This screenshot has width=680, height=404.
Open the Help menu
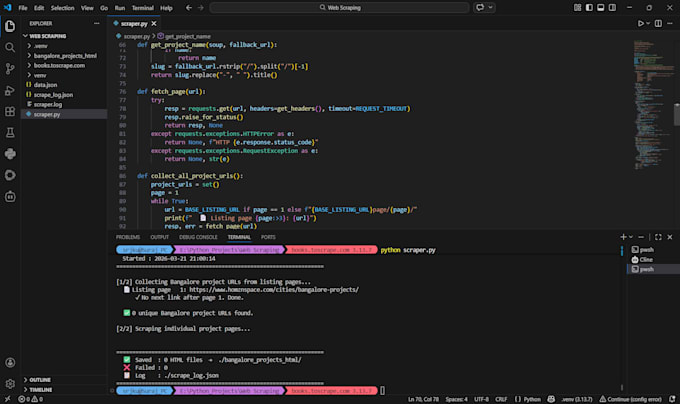click(166, 8)
